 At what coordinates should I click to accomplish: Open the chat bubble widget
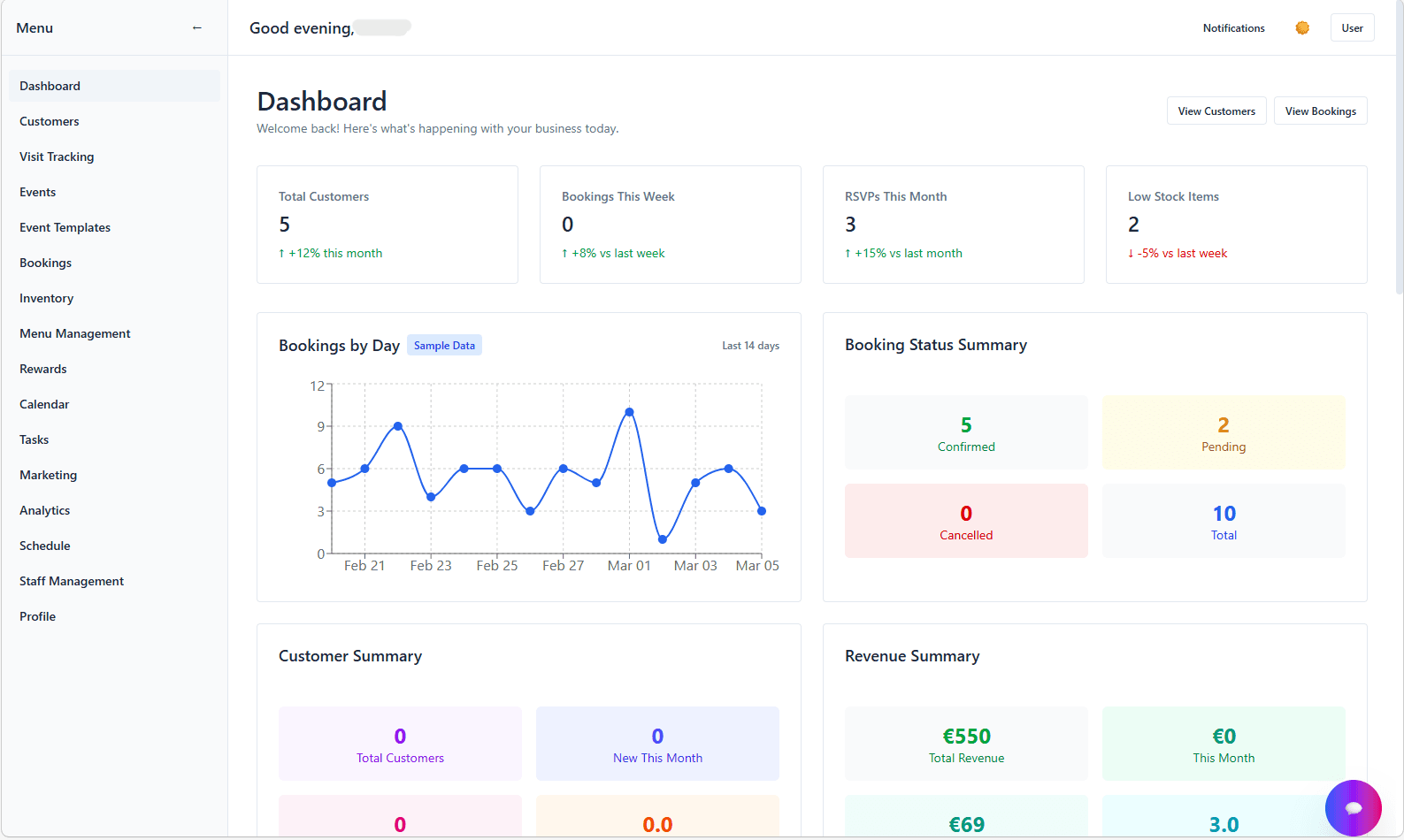(x=1353, y=807)
